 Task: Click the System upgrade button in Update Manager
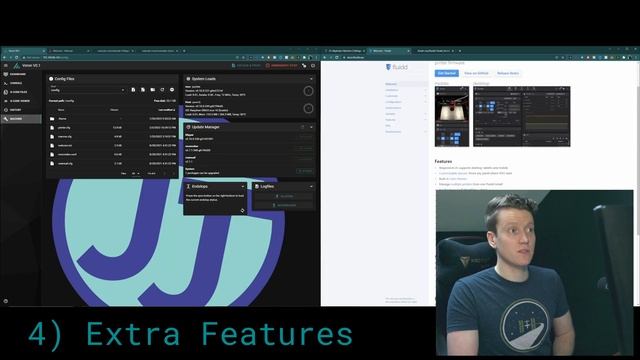[305, 171]
